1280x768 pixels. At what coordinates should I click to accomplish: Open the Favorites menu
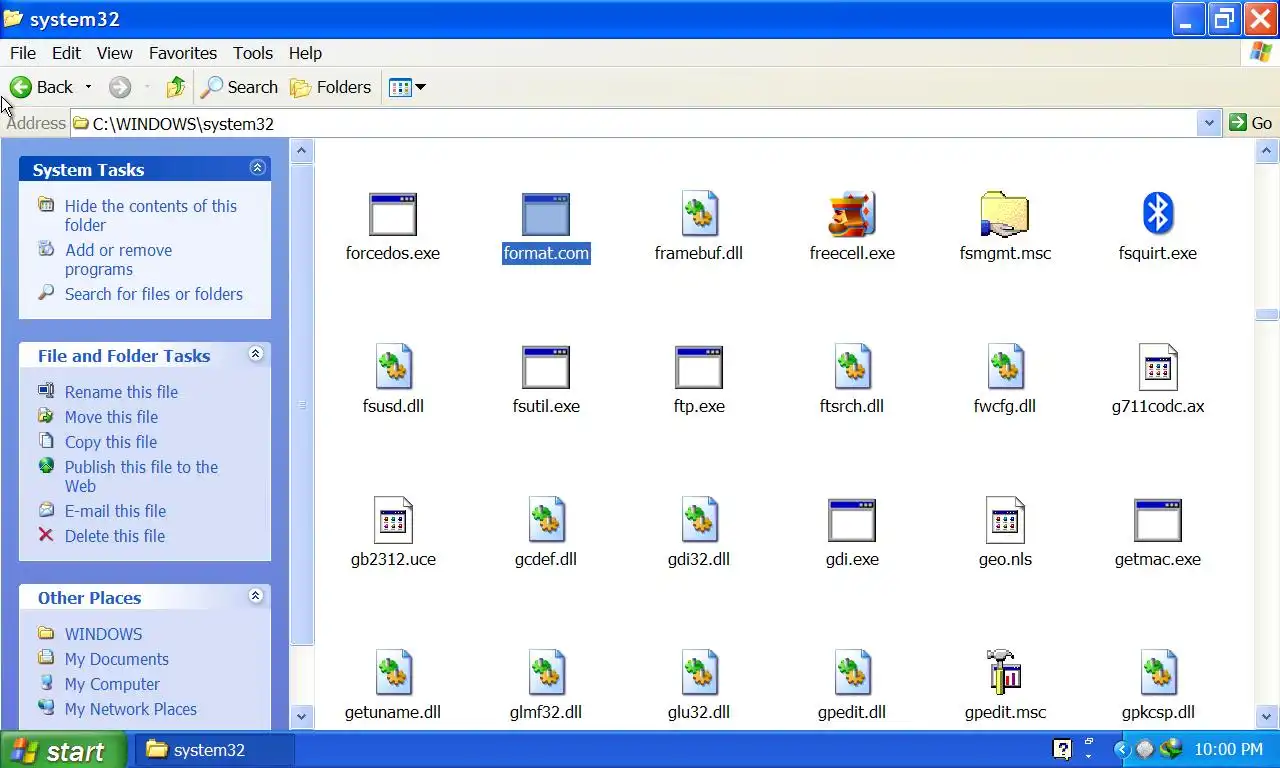tap(182, 53)
